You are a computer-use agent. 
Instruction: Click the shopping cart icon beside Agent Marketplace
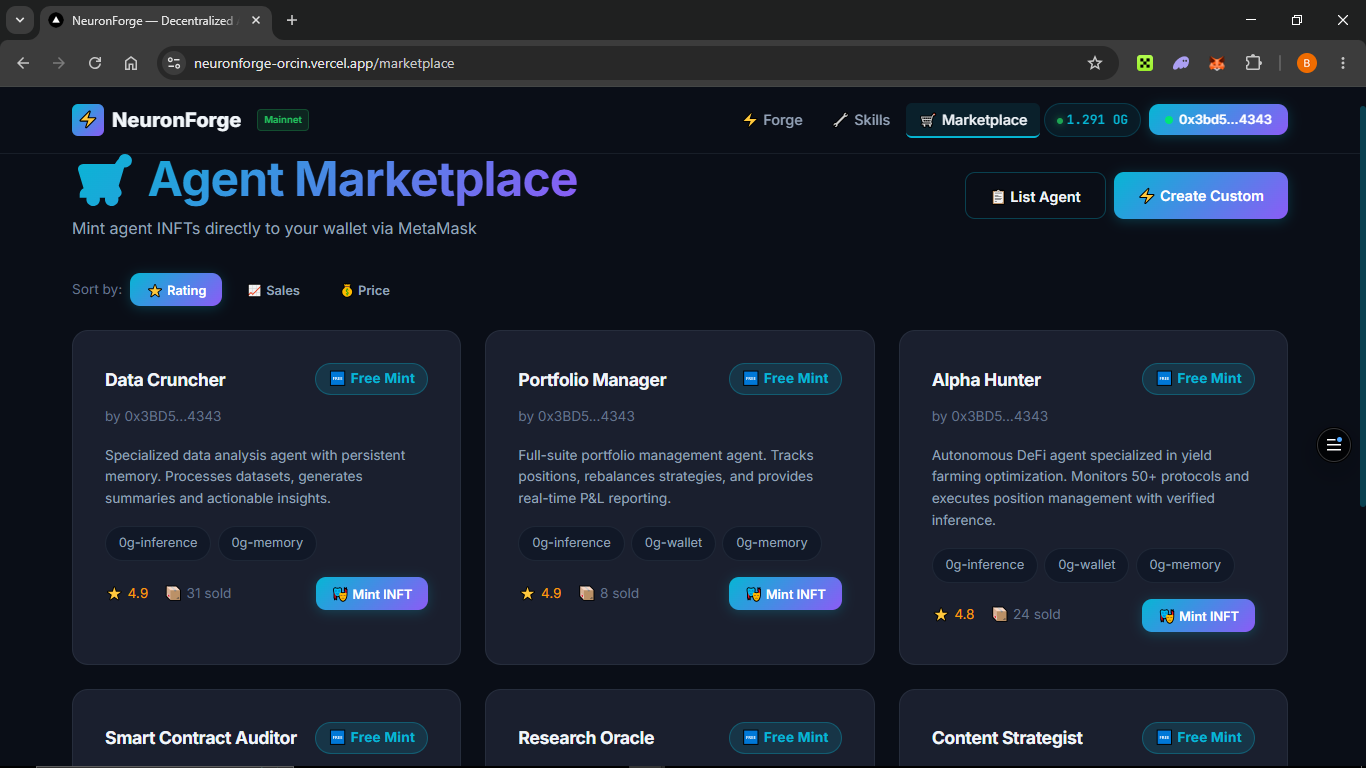(104, 180)
